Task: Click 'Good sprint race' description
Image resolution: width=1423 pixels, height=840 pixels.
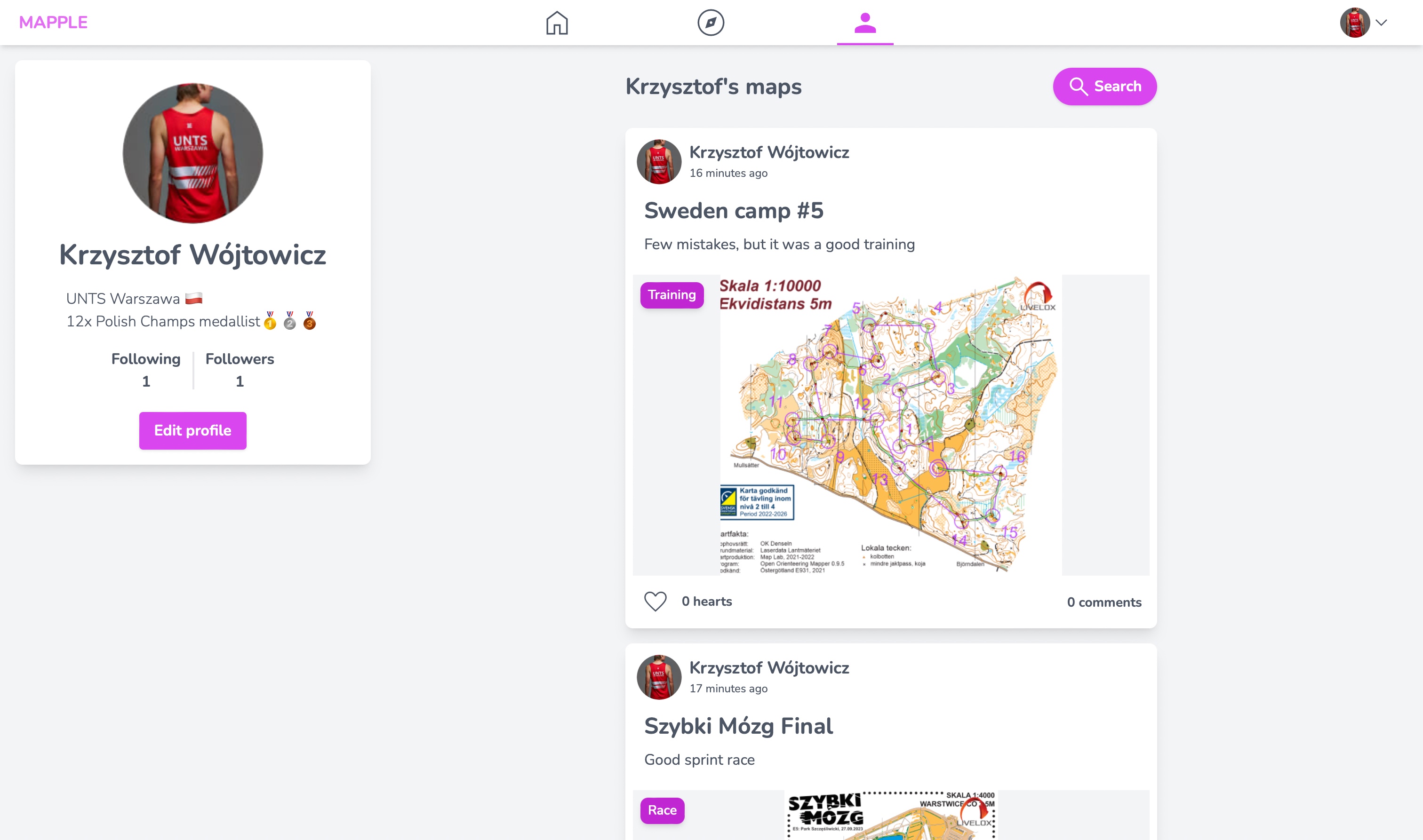Action: [x=699, y=760]
